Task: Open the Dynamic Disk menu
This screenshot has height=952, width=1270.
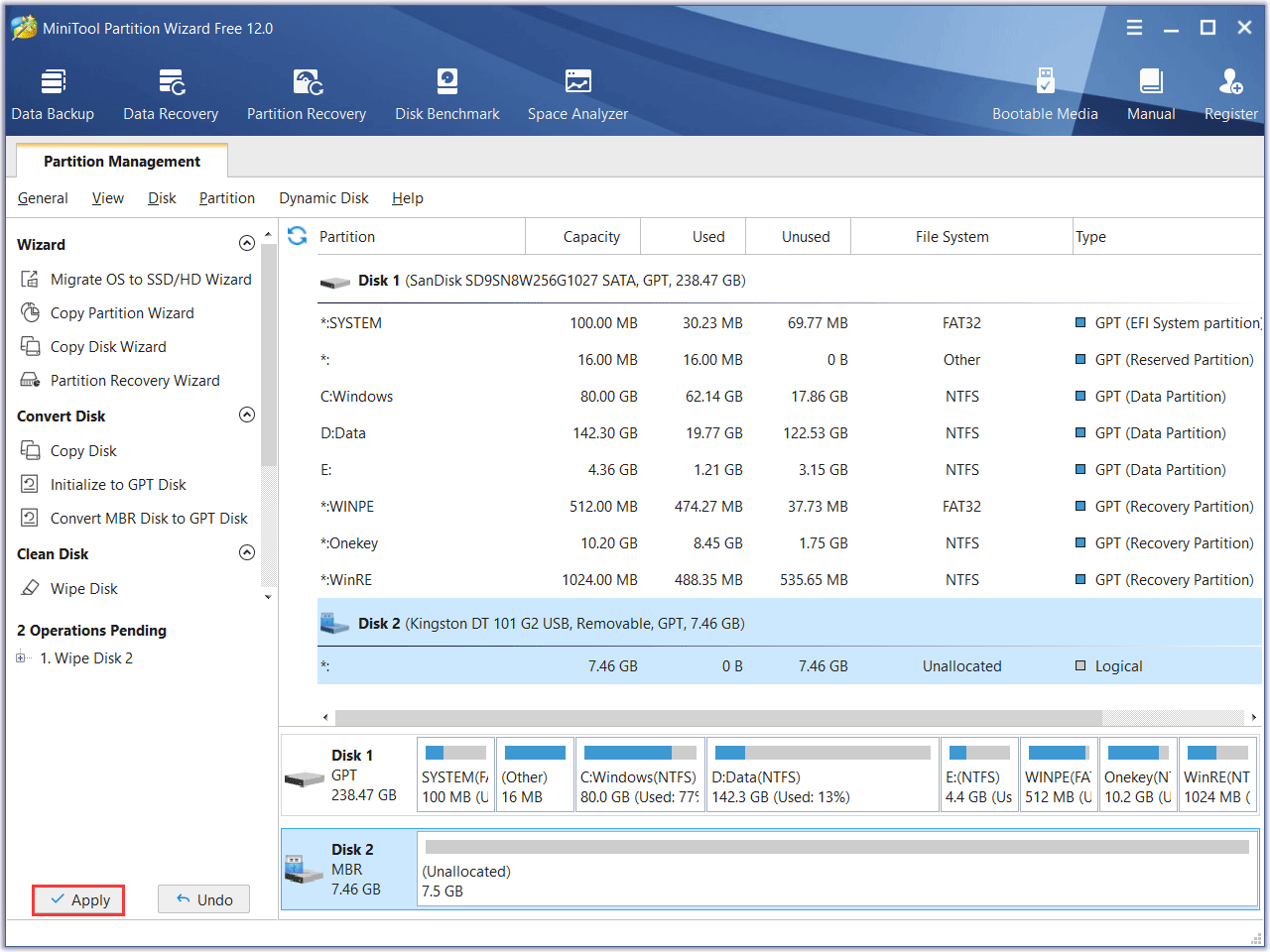Action: tap(323, 198)
